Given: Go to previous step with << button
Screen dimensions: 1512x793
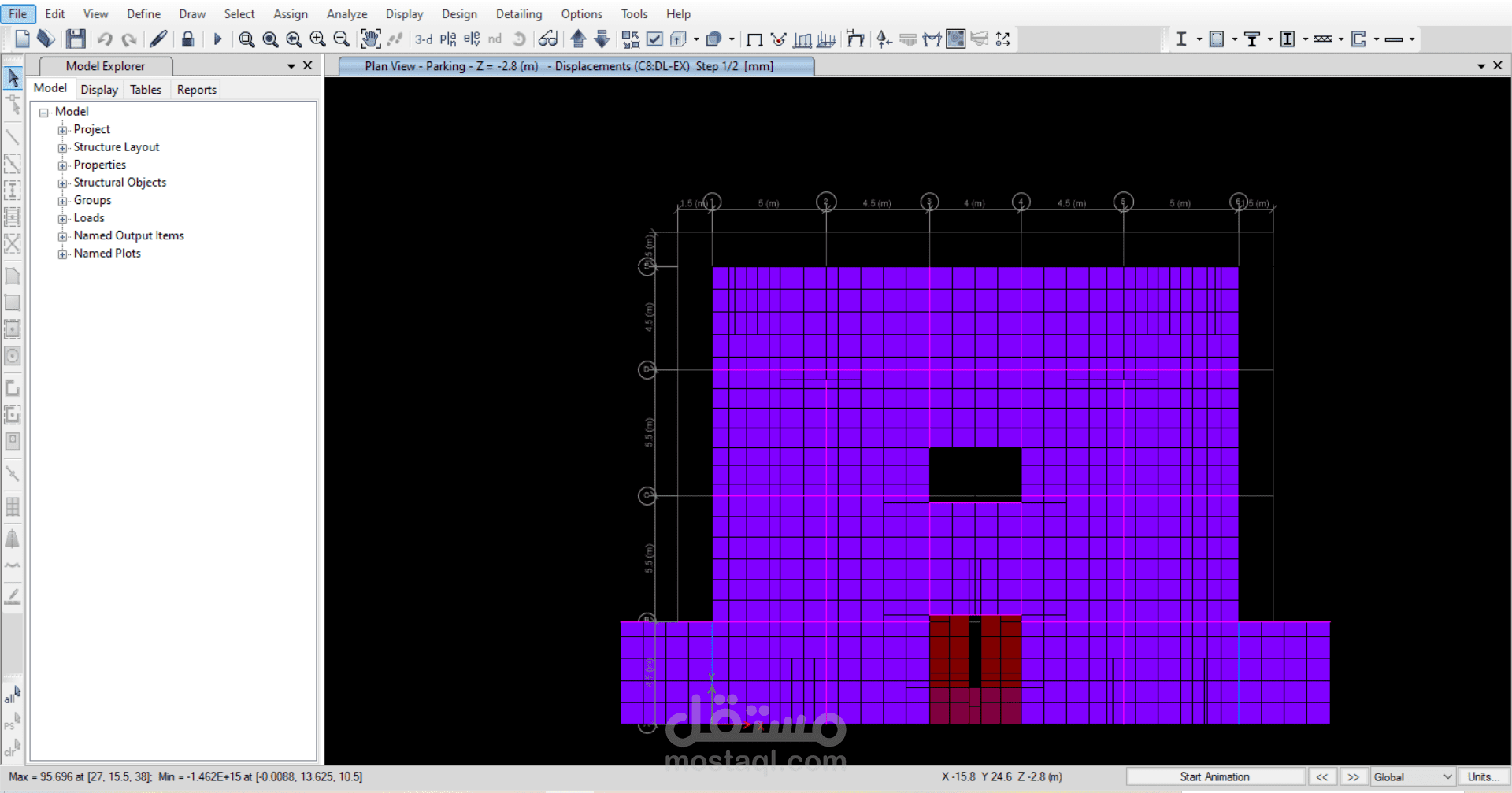Looking at the screenshot, I should point(1322,776).
